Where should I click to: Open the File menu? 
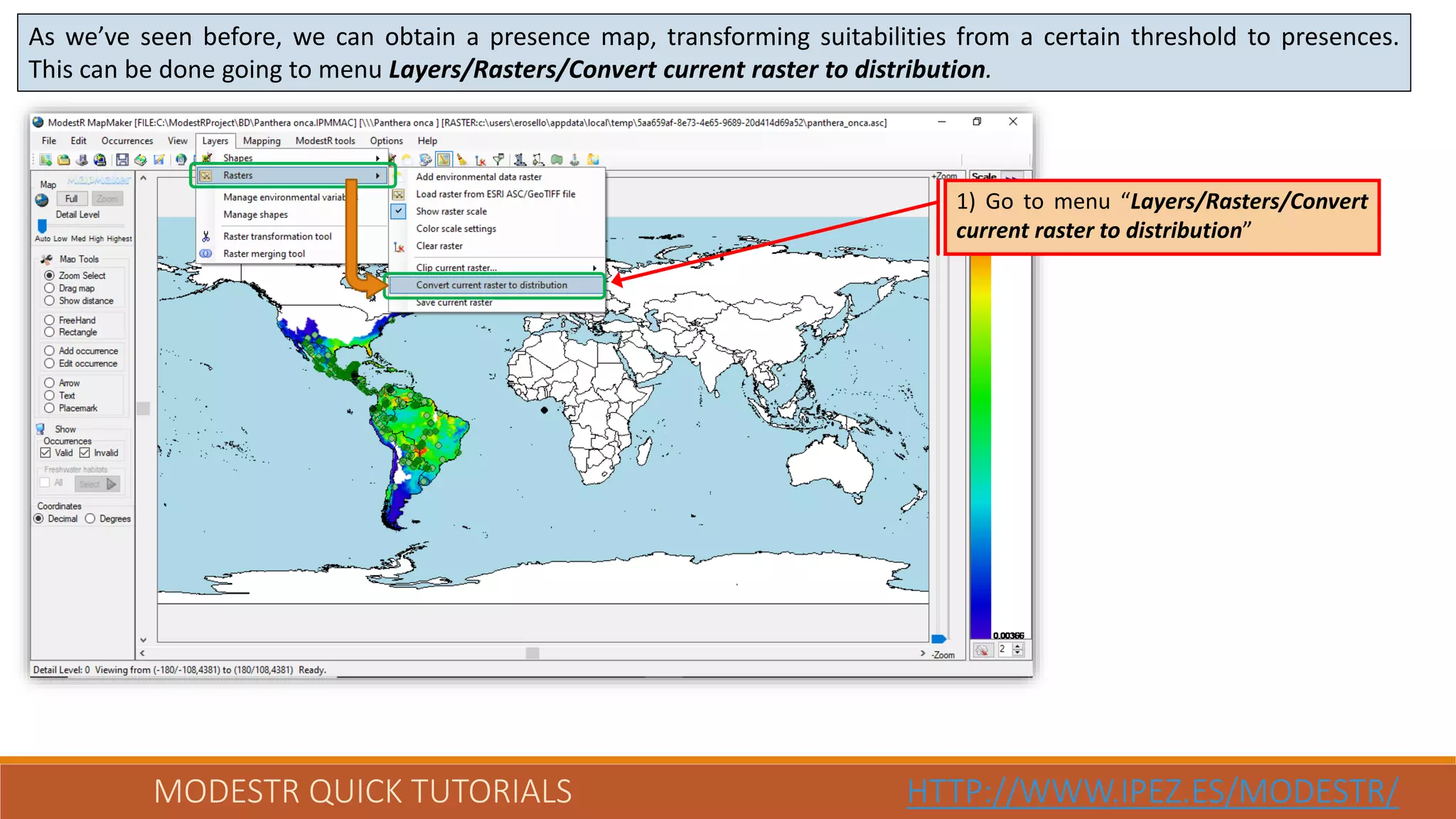(49, 141)
